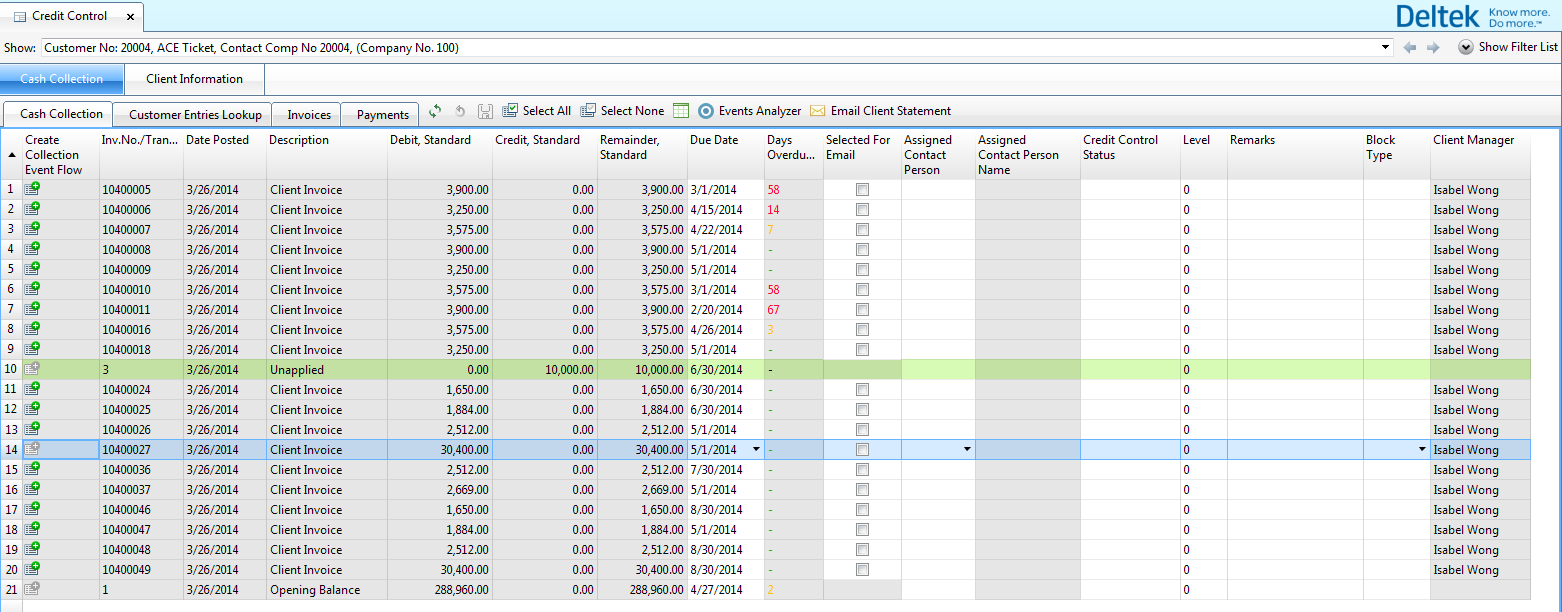The height and width of the screenshot is (612, 1562).
Task: Click the green refresh arrows toolbar icon
Action: tap(435, 111)
